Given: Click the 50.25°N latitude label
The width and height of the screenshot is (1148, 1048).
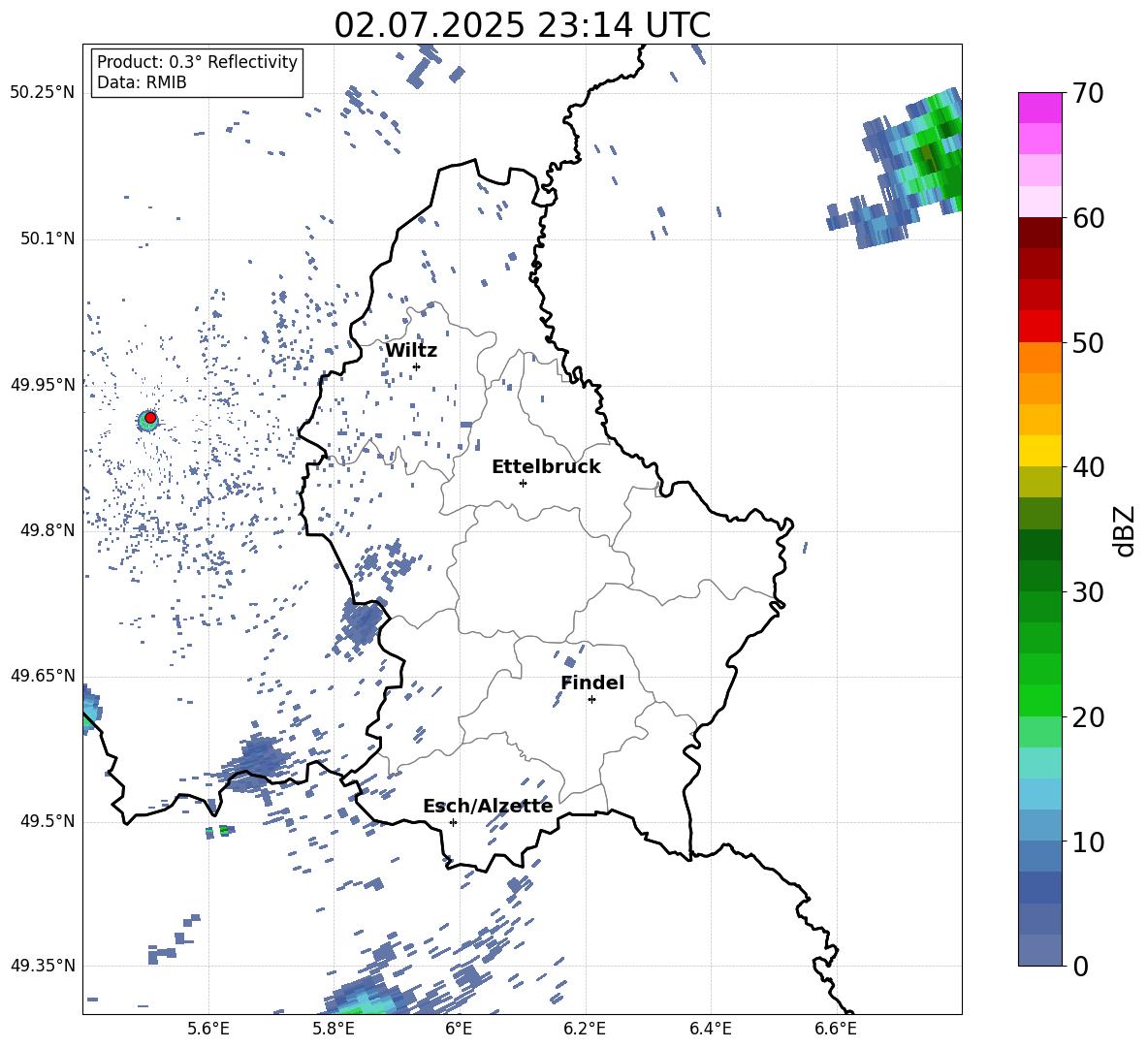Looking at the screenshot, I should (43, 93).
